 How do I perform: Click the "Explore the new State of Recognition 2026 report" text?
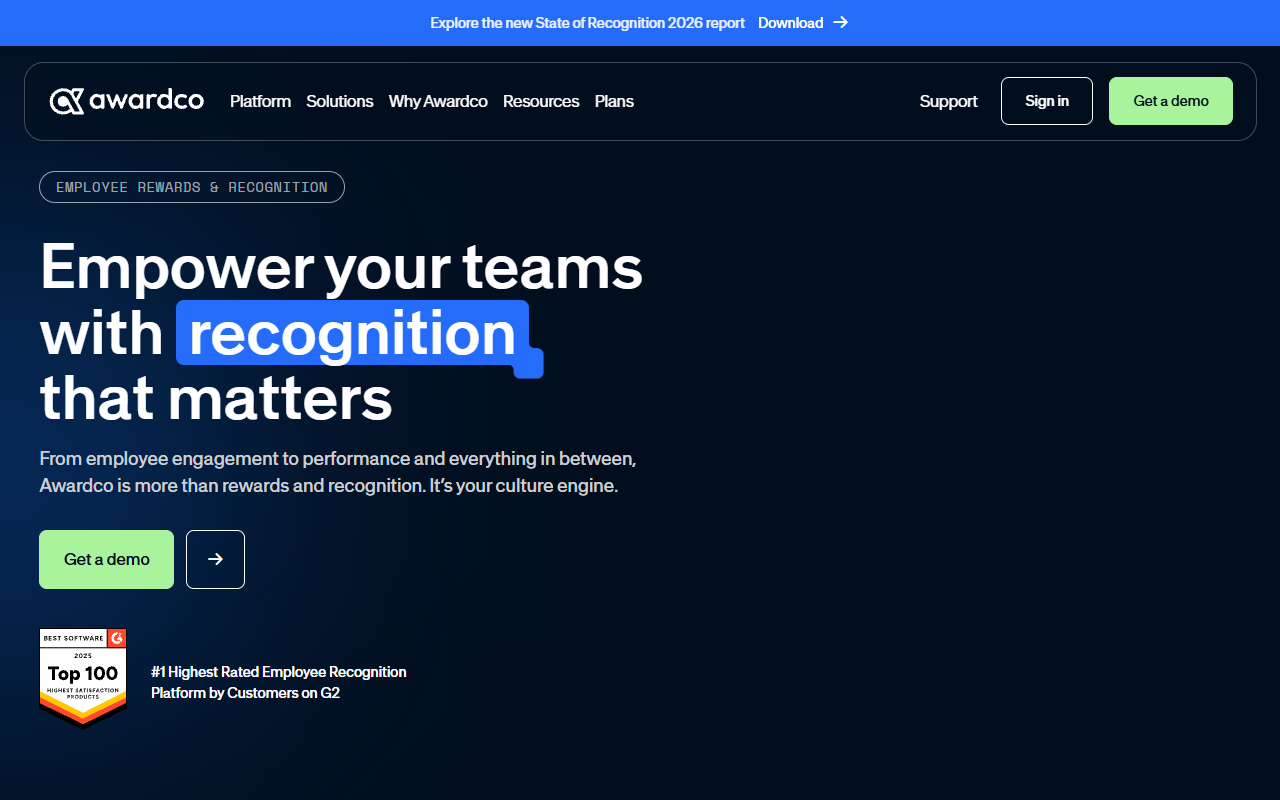(x=588, y=22)
